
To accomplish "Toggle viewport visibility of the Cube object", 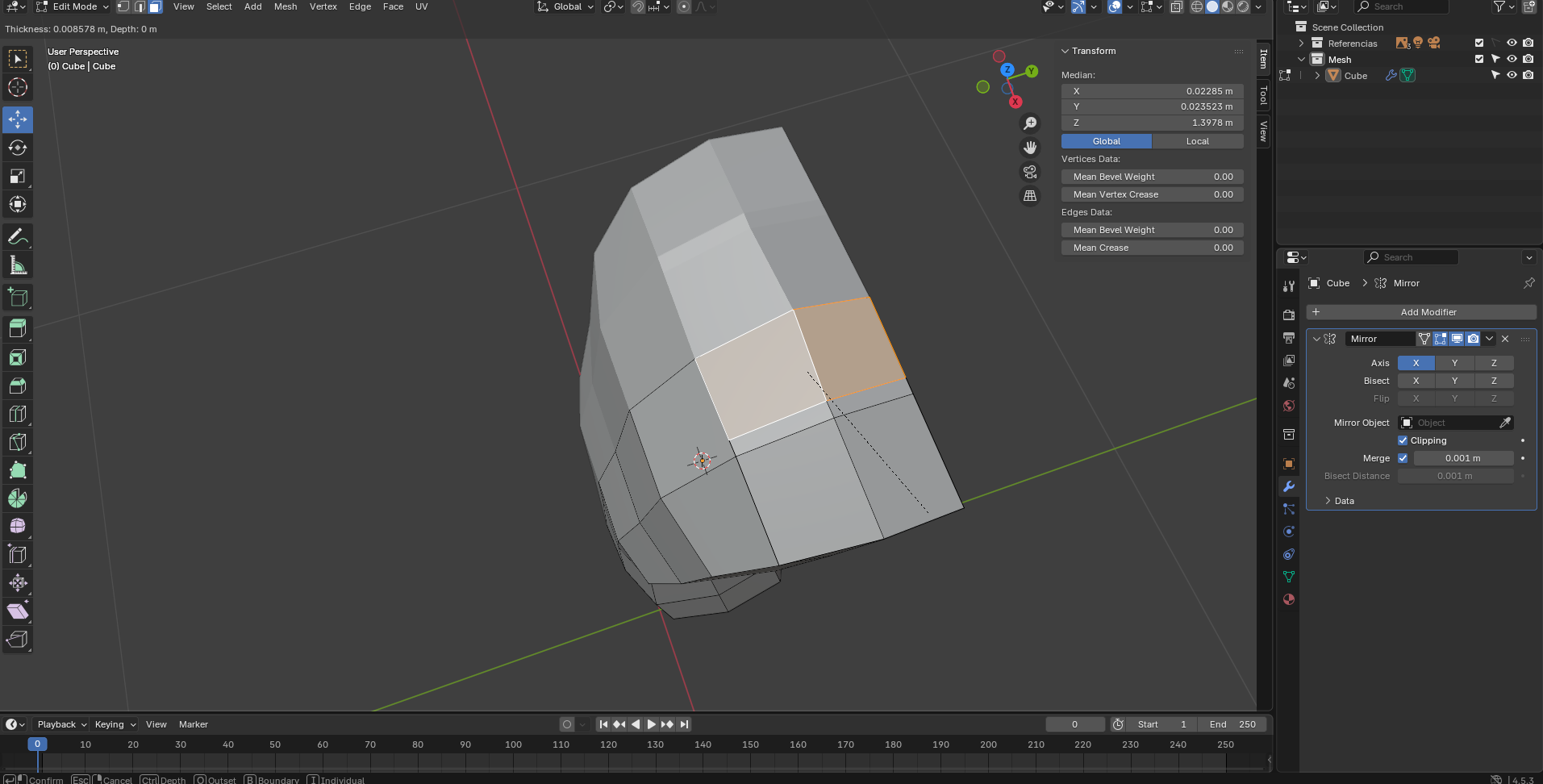I will [x=1512, y=75].
